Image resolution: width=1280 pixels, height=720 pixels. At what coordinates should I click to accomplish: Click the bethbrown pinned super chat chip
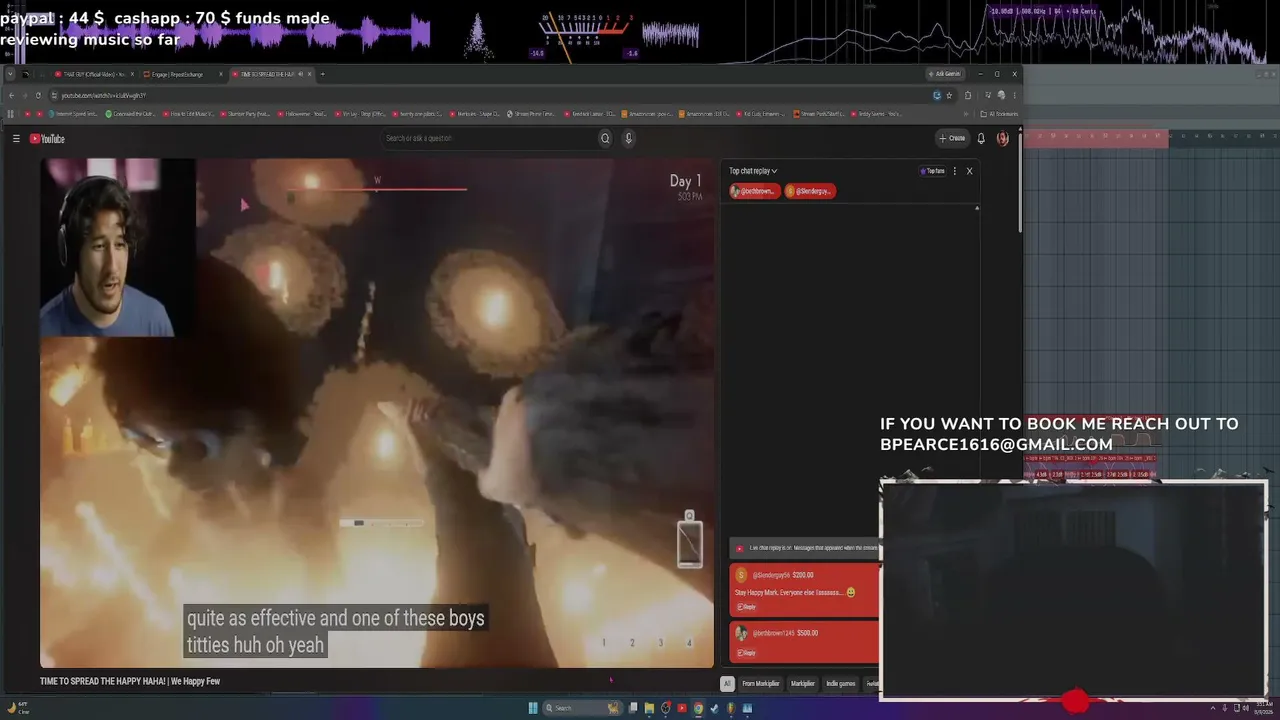754,191
